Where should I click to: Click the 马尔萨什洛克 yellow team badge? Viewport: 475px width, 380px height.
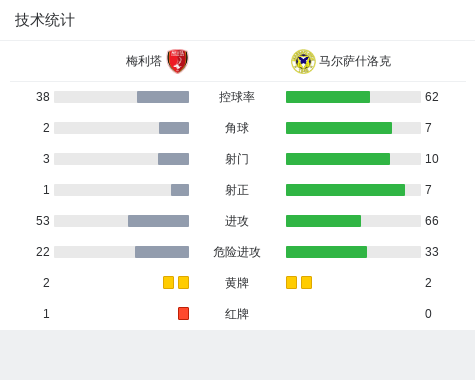click(303, 61)
